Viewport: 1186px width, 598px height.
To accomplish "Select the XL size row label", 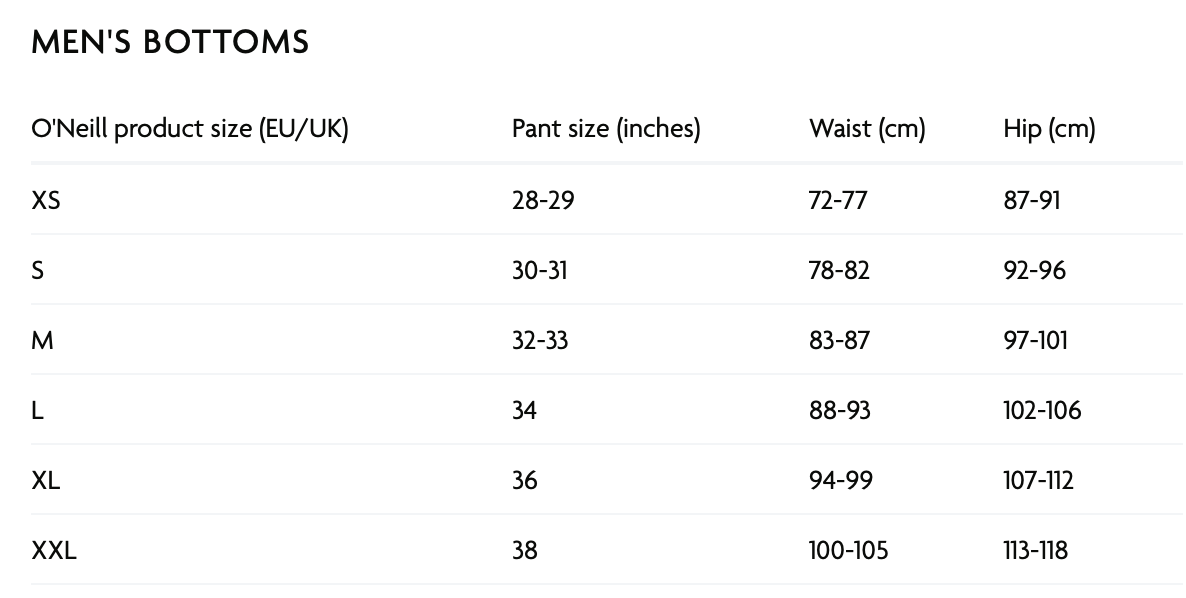I will pyautogui.click(x=46, y=480).
